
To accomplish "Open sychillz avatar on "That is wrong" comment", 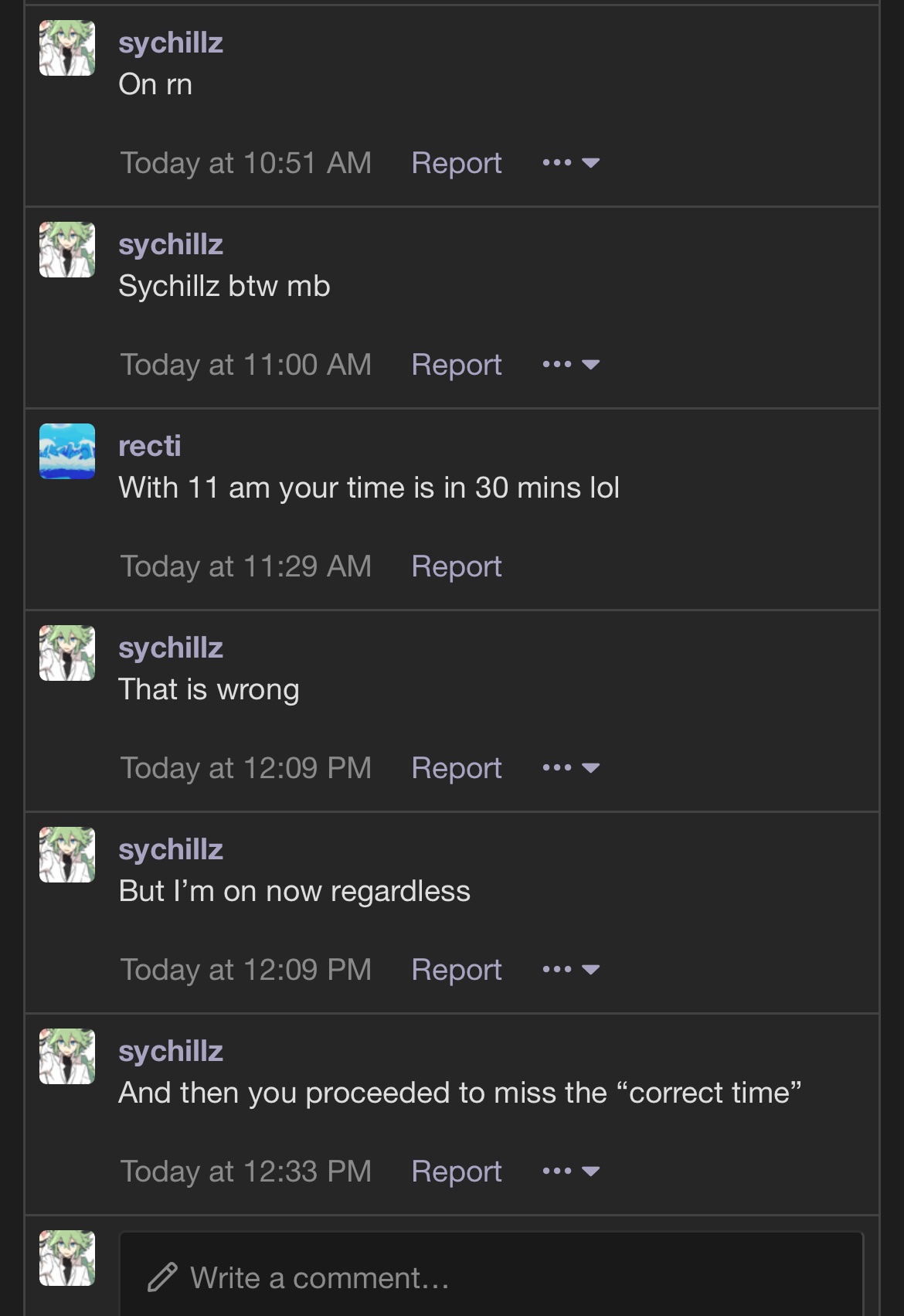I will (67, 653).
